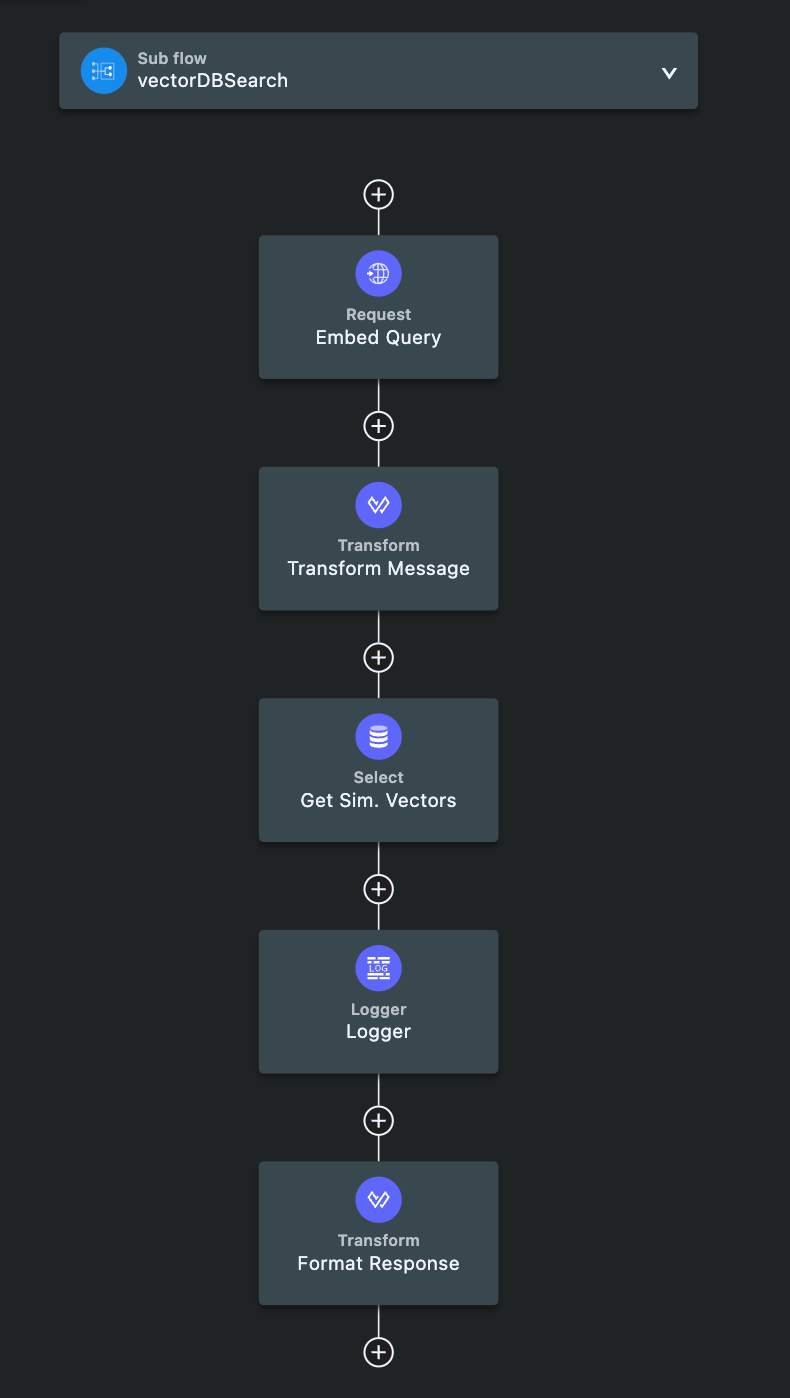The height and width of the screenshot is (1398, 790).
Task: Click the Transform icon on Format Response
Action: 378,1199
